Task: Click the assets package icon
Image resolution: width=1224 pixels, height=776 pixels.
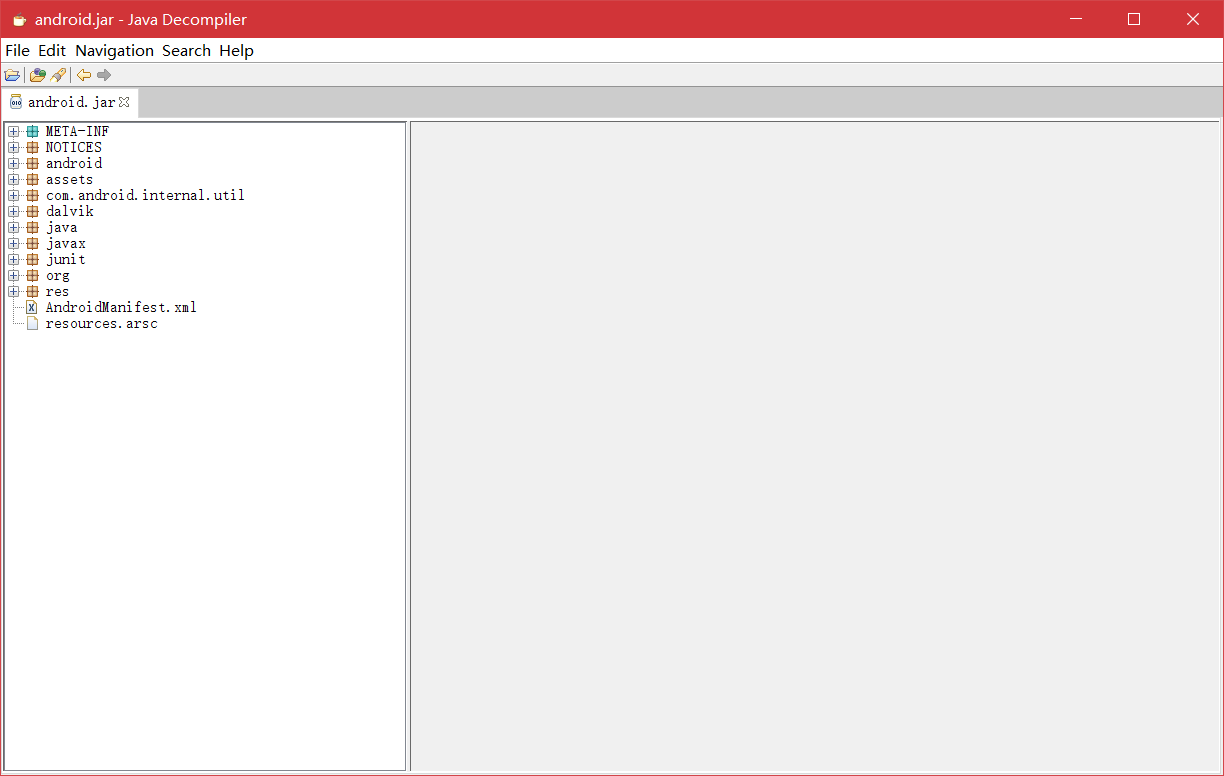Action: click(x=33, y=179)
